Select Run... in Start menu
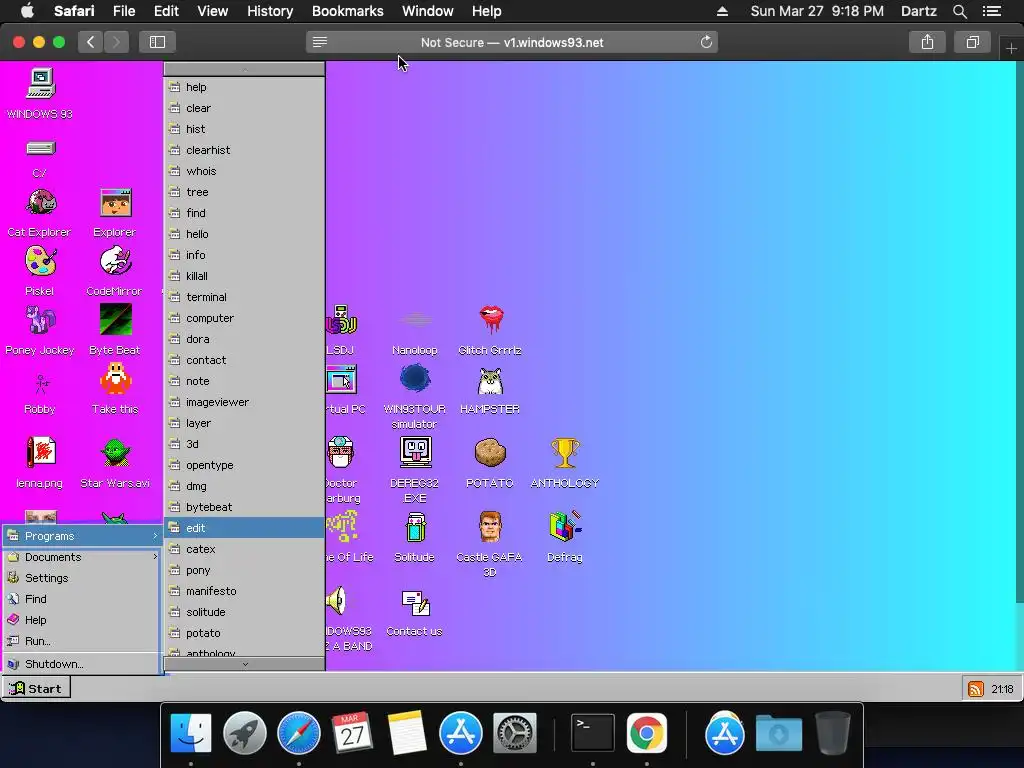 point(82,641)
